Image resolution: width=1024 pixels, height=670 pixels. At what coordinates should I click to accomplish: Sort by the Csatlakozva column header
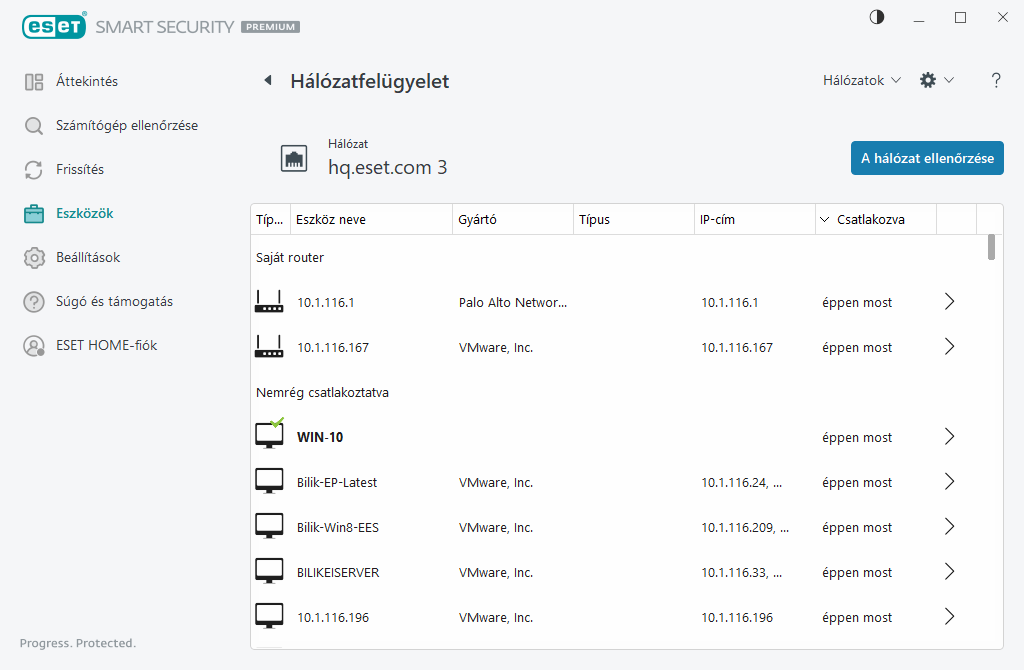click(870, 219)
